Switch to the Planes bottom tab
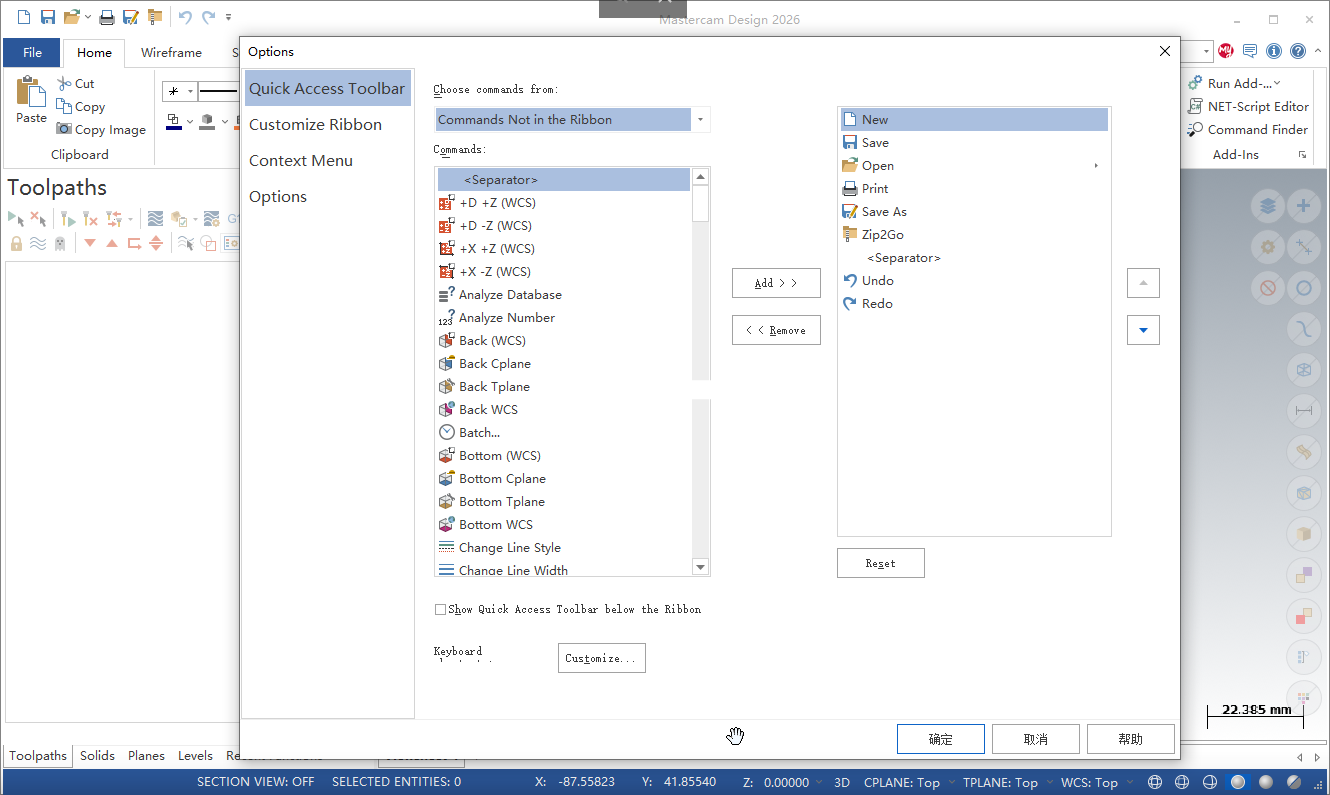 pos(146,756)
